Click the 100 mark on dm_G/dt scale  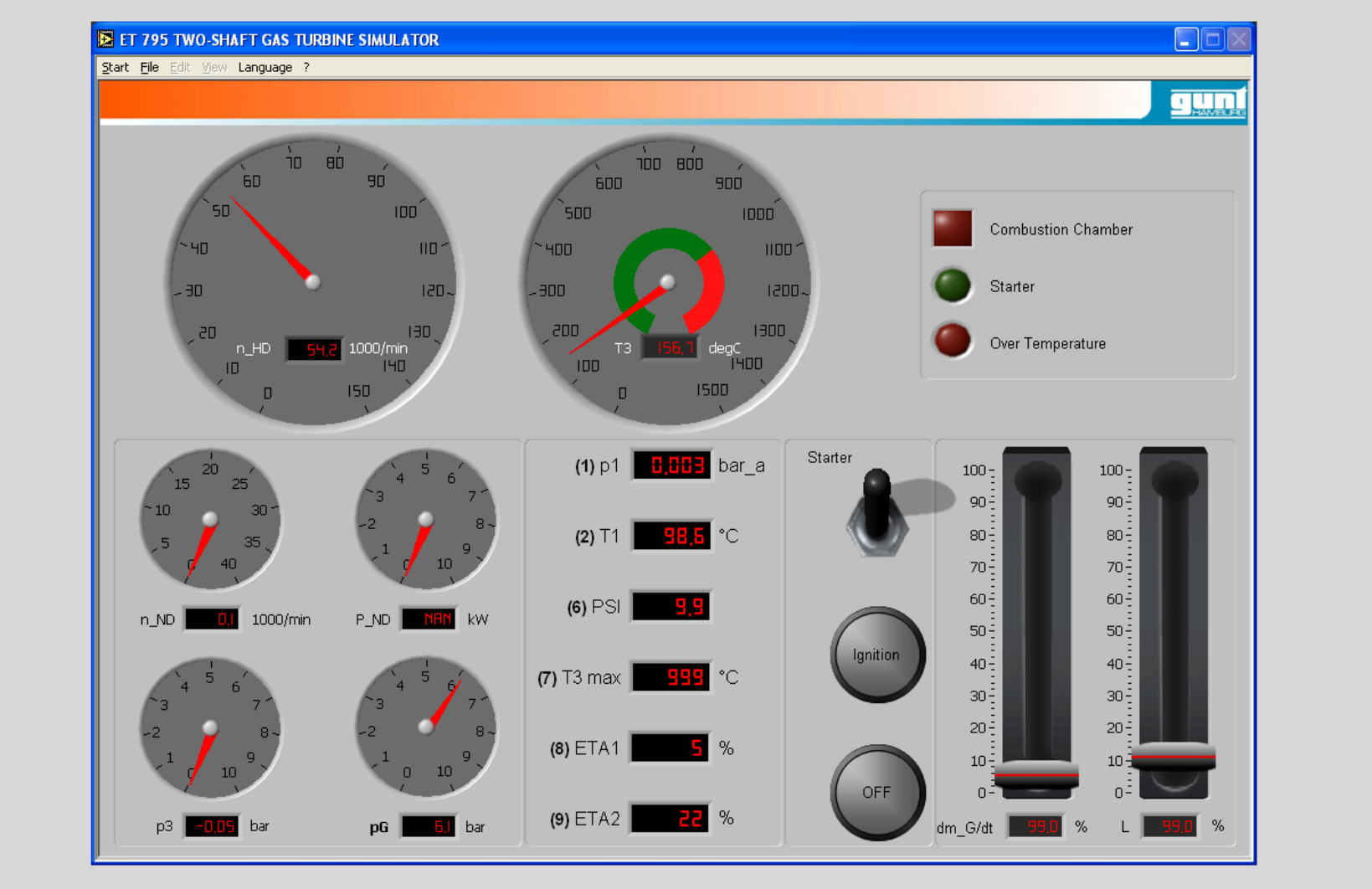click(974, 470)
